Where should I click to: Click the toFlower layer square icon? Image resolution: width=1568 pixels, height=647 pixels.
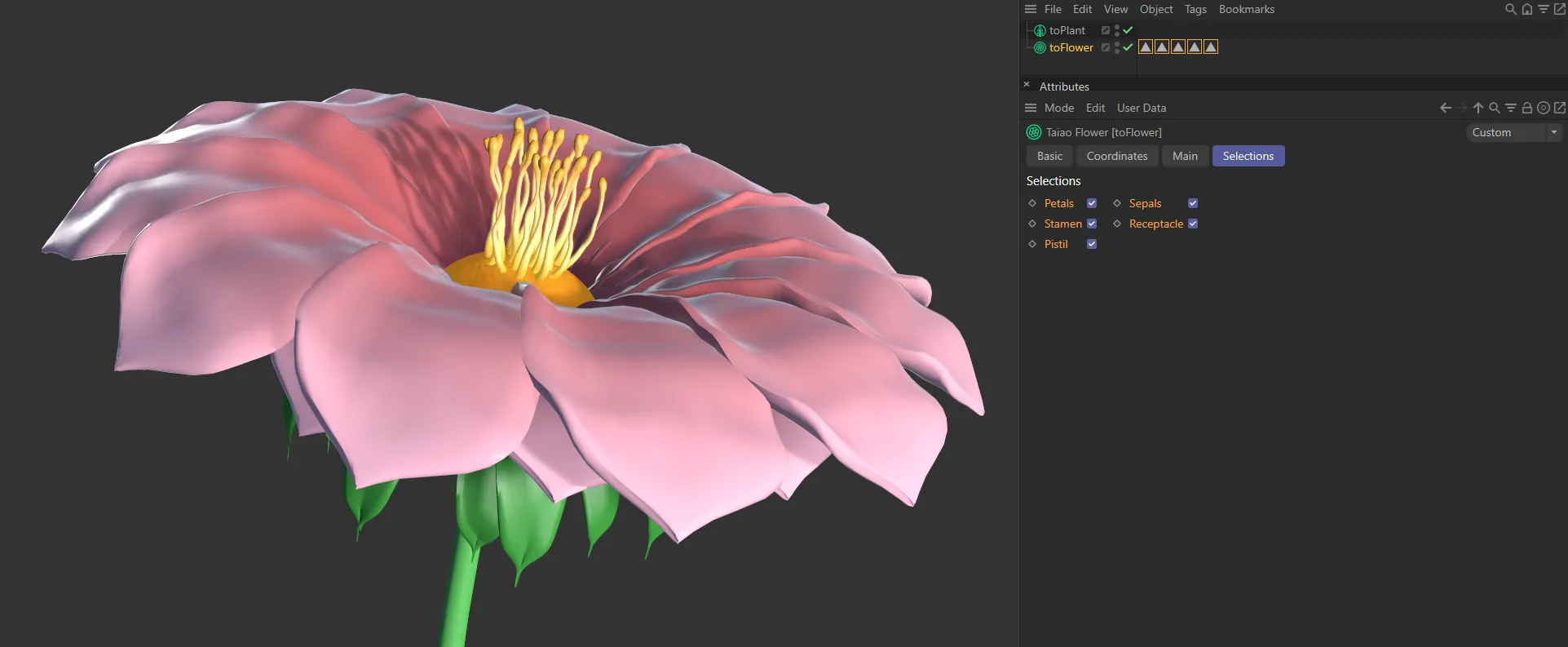[x=1106, y=47]
